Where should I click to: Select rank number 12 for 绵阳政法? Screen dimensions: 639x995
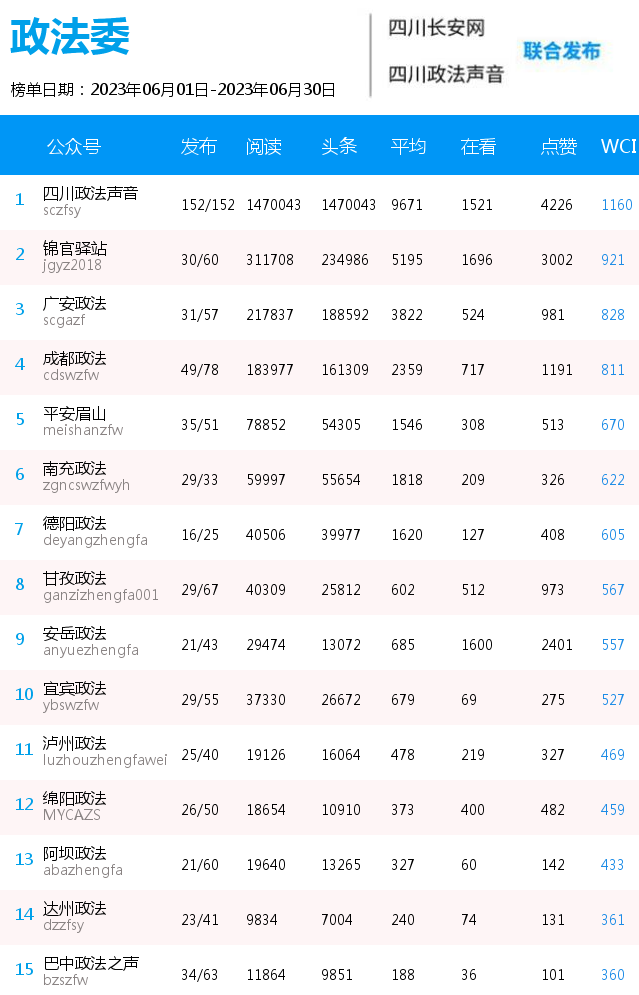pyautogui.click(x=24, y=805)
